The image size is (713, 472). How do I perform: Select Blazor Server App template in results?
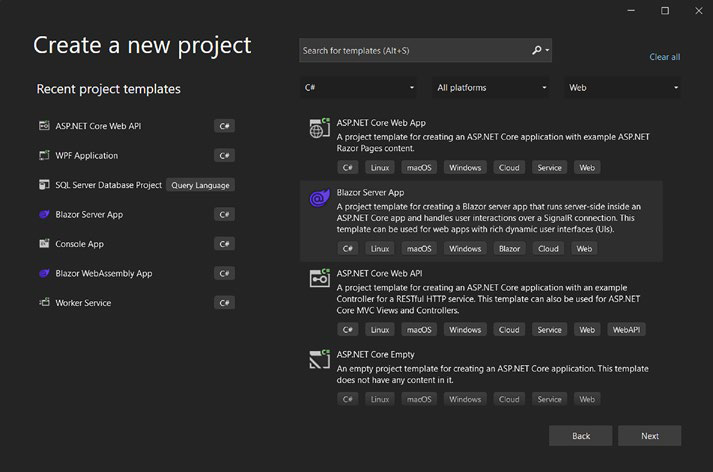370,192
